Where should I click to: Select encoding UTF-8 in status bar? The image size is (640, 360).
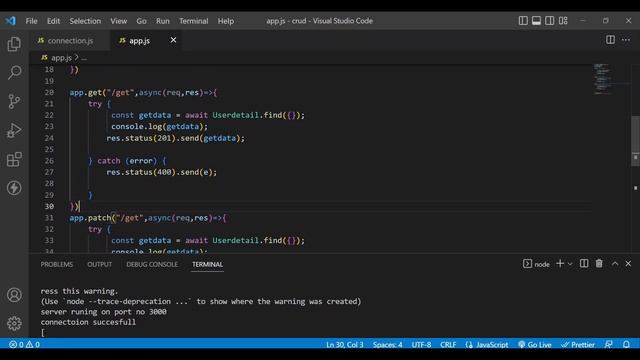[421, 344]
